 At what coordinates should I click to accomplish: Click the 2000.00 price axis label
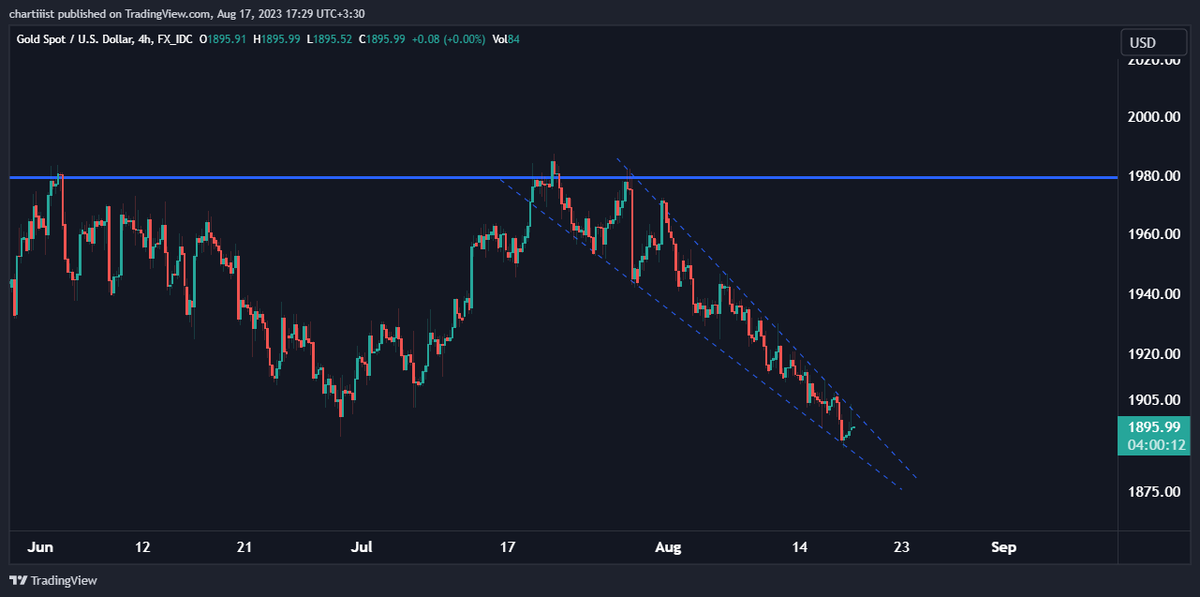[x=1155, y=117]
